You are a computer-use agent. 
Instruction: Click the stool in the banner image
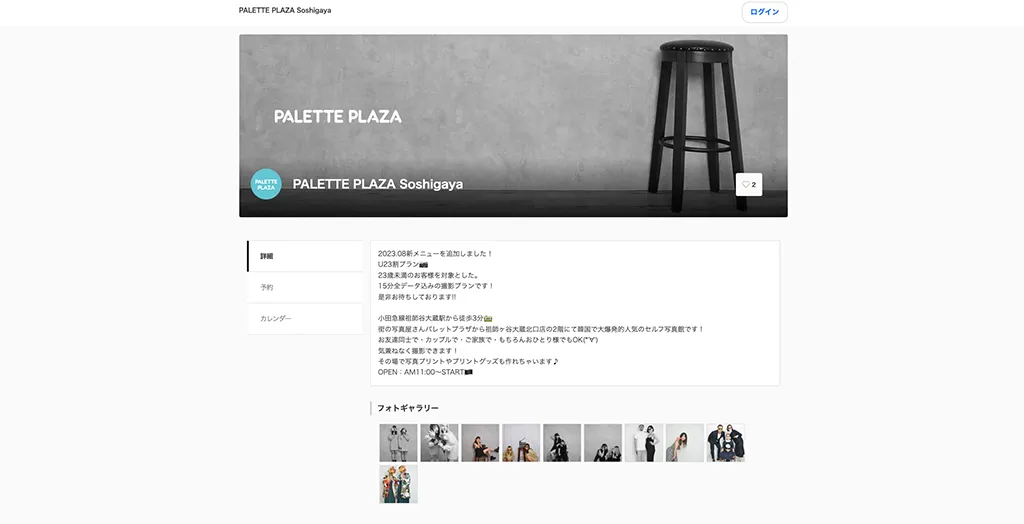click(697, 124)
